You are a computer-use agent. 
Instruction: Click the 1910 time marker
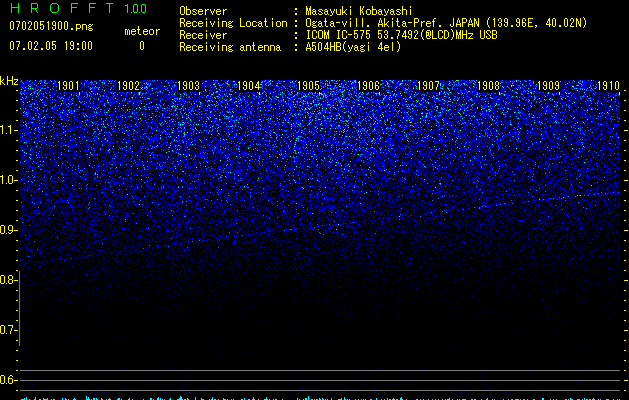click(x=609, y=86)
